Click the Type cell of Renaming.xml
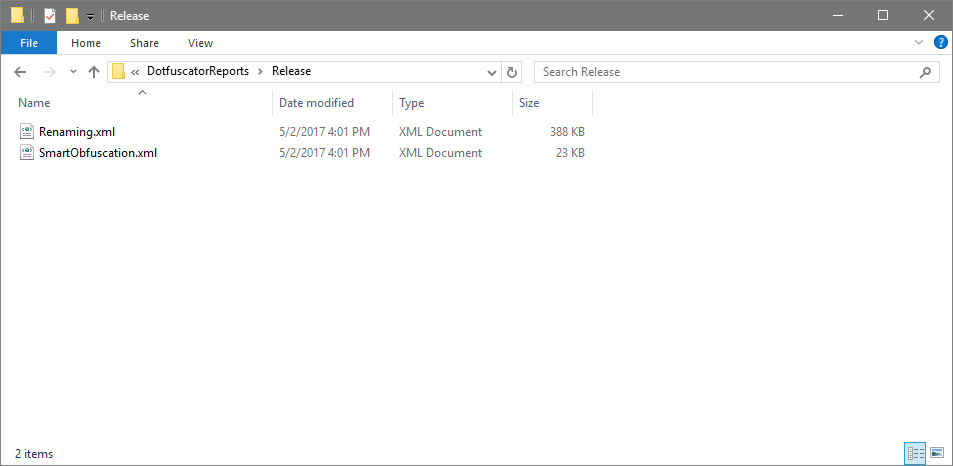 point(440,131)
